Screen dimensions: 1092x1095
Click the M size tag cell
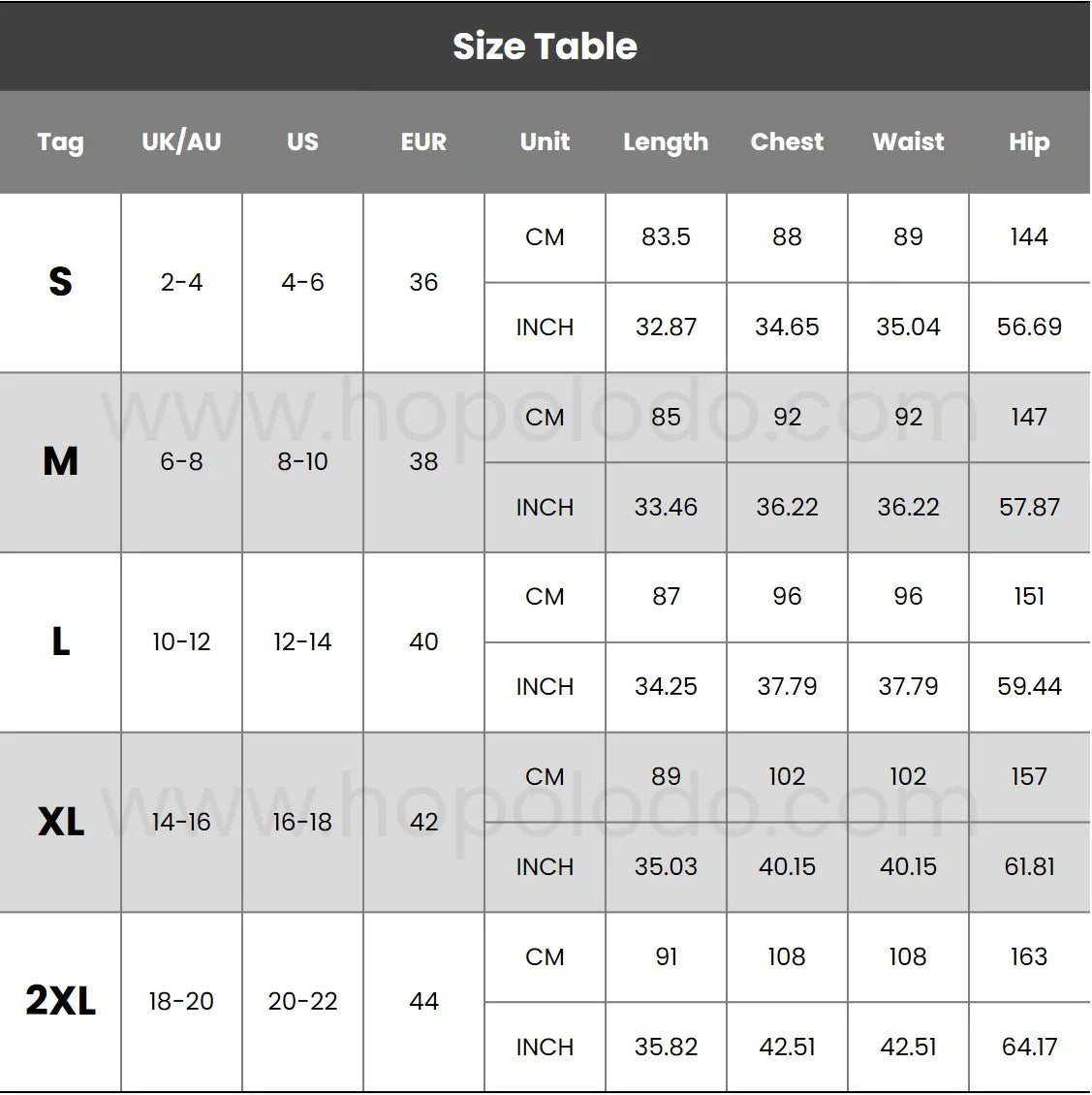61,461
